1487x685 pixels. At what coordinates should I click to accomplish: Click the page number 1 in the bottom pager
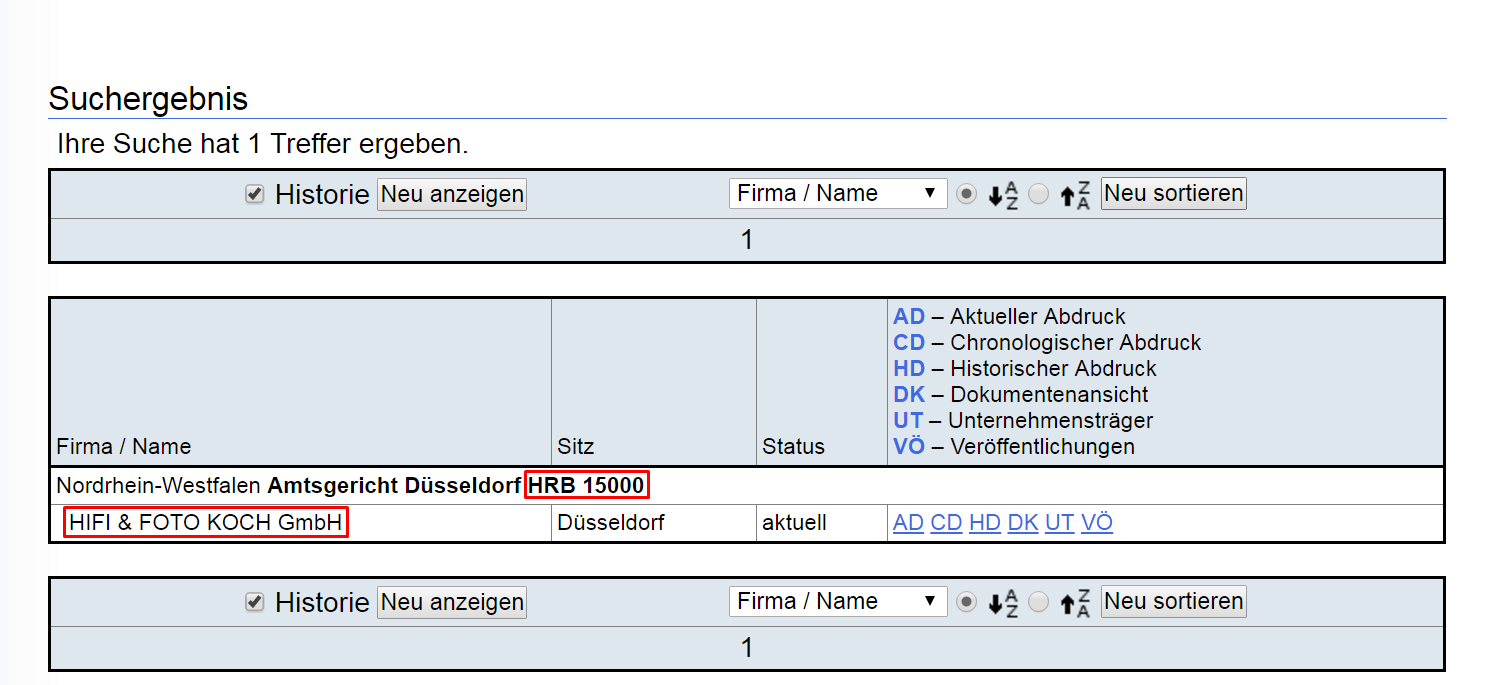pyautogui.click(x=746, y=649)
